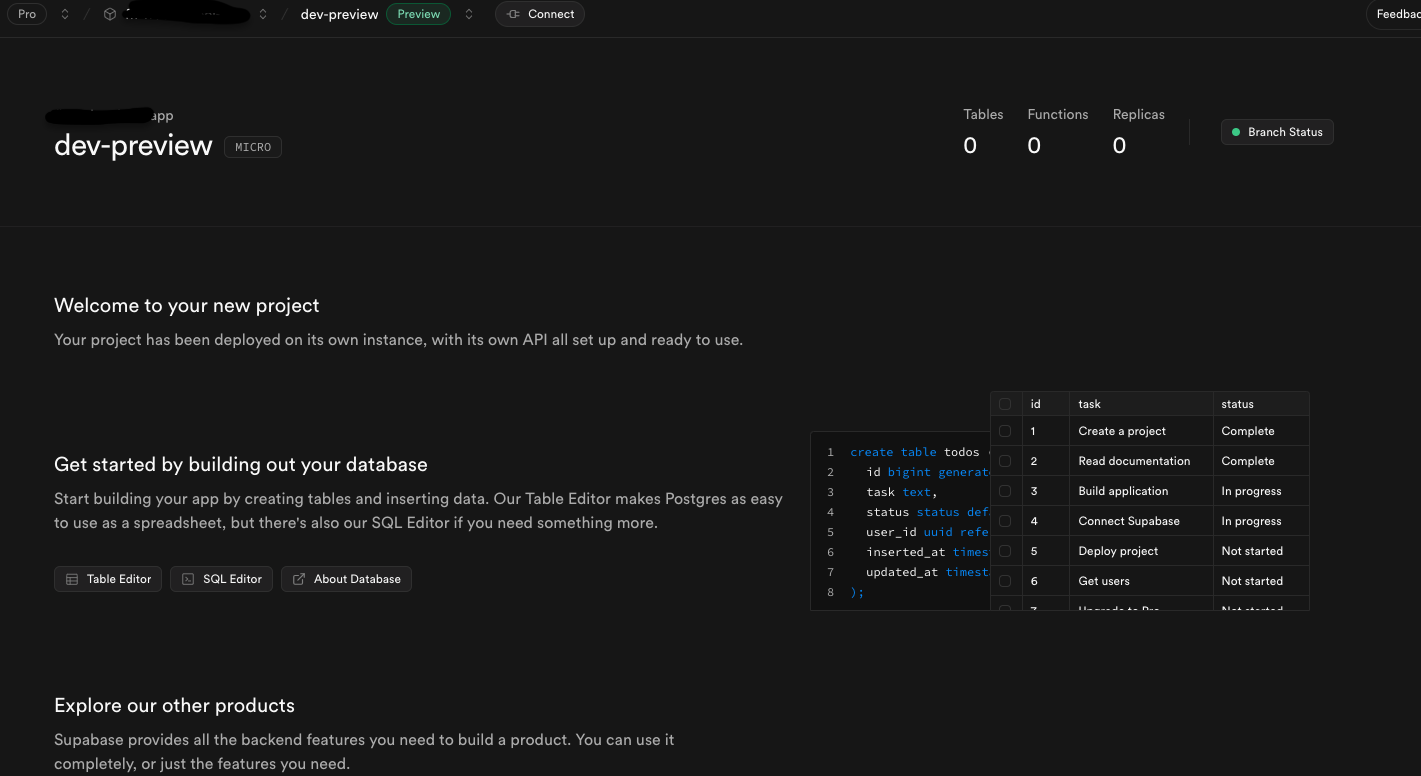
Task: Check the row for Read documentation
Action: coord(1005,461)
